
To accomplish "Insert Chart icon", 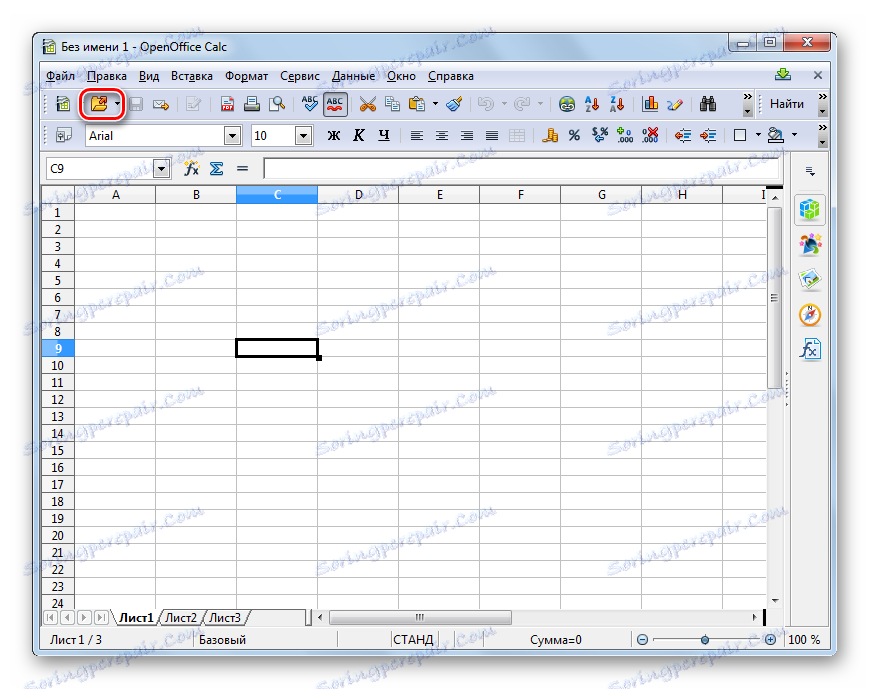I will (650, 104).
